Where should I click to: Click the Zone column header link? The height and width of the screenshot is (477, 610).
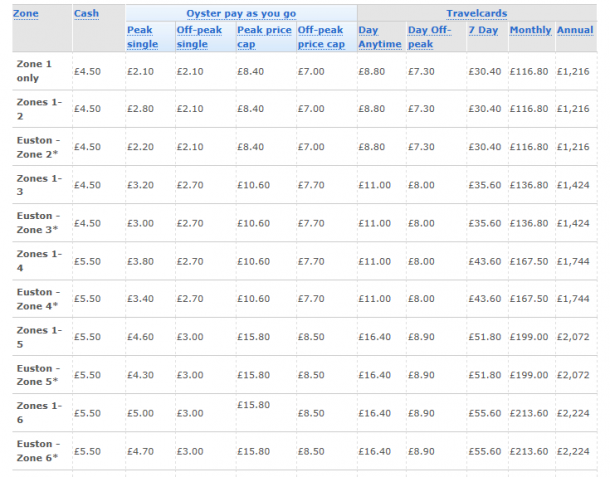tap(26, 14)
